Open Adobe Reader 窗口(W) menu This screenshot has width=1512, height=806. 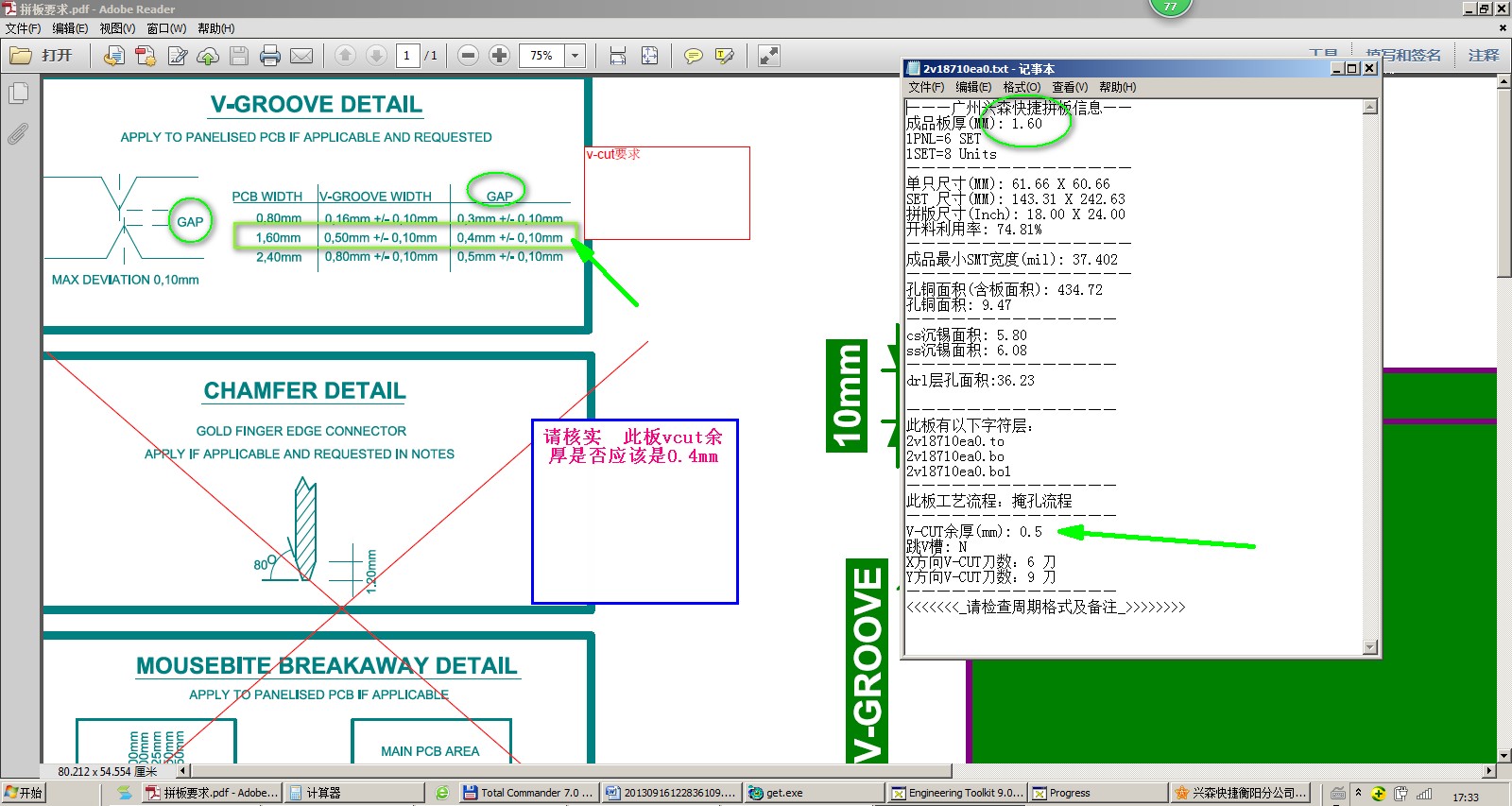point(166,28)
